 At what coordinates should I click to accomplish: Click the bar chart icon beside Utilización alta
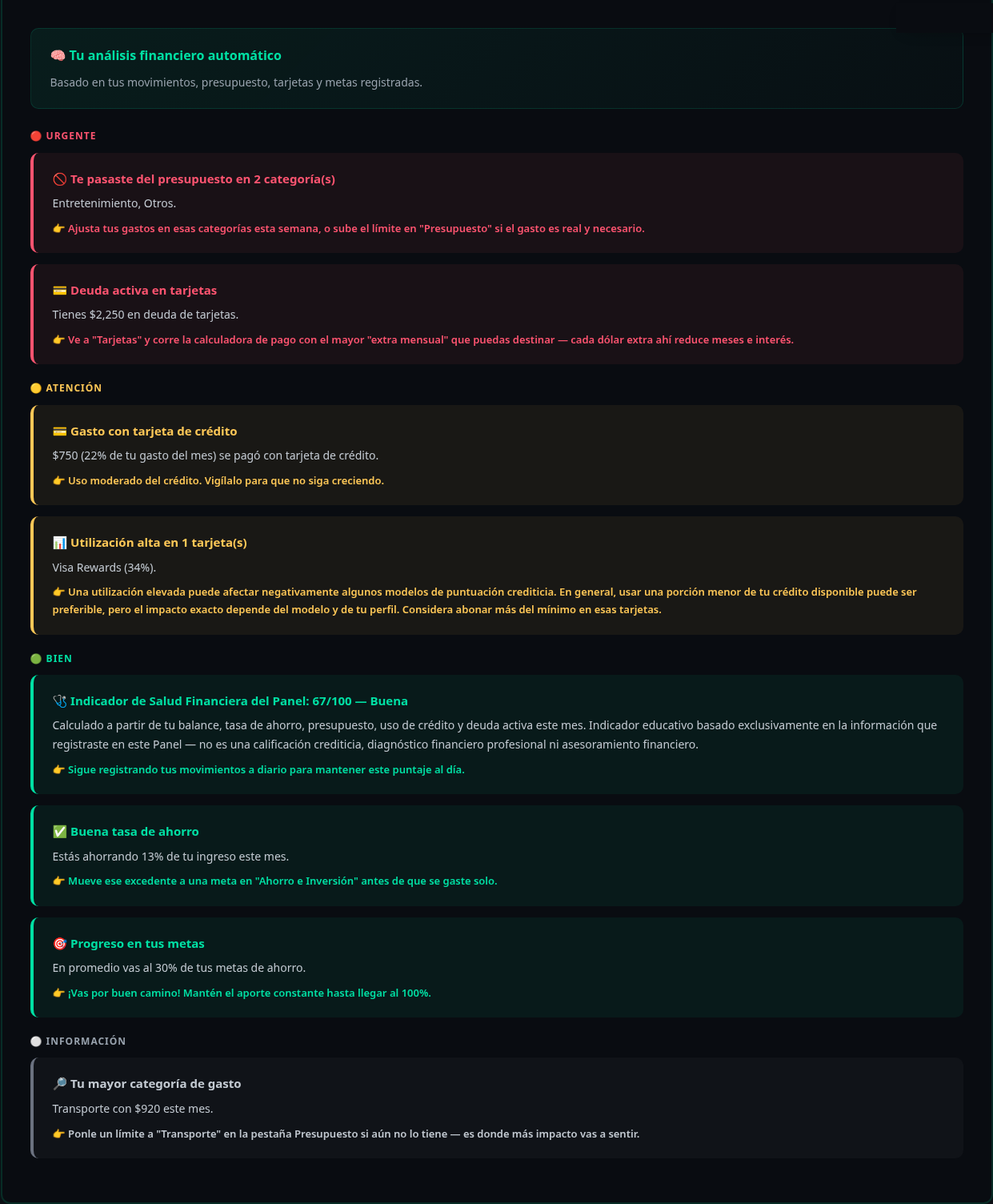tap(60, 543)
